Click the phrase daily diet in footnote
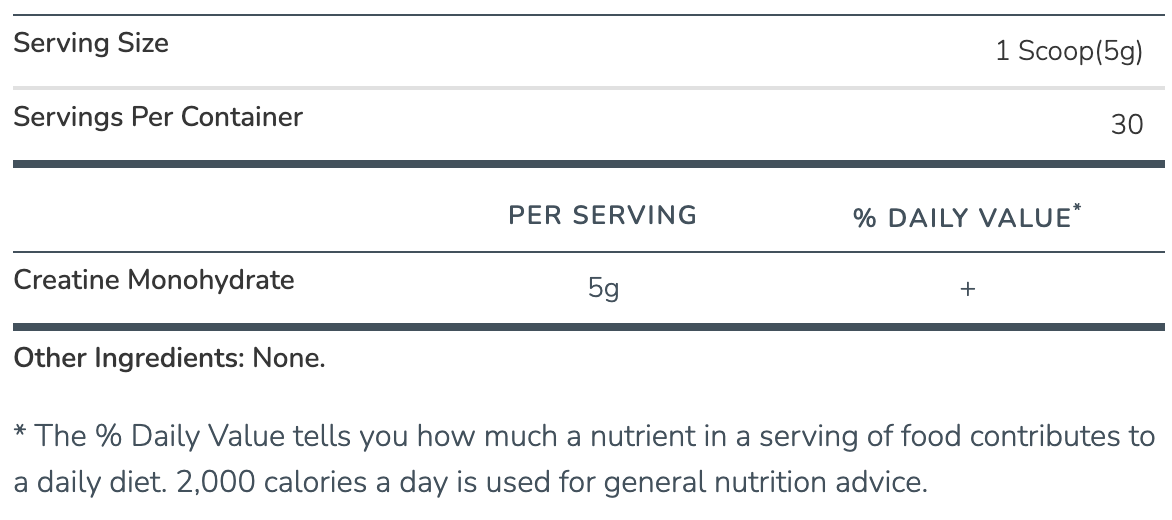1172x520 pixels. [103, 482]
